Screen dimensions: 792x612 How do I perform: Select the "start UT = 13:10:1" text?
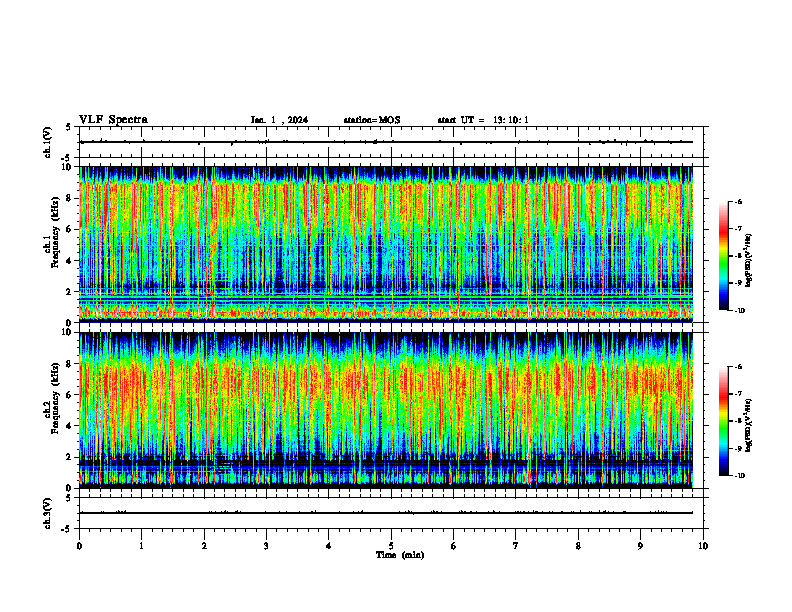click(x=483, y=120)
